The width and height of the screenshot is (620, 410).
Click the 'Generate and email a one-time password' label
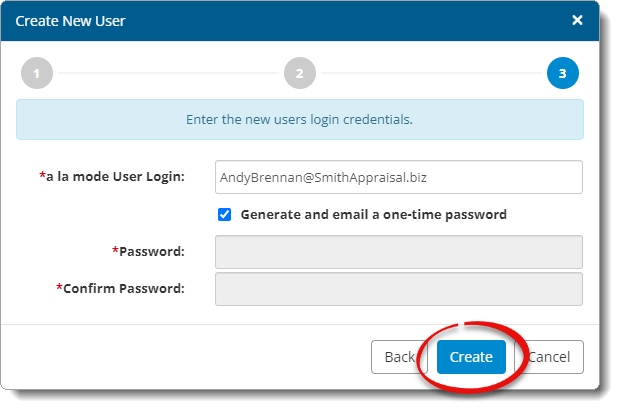[x=373, y=214]
